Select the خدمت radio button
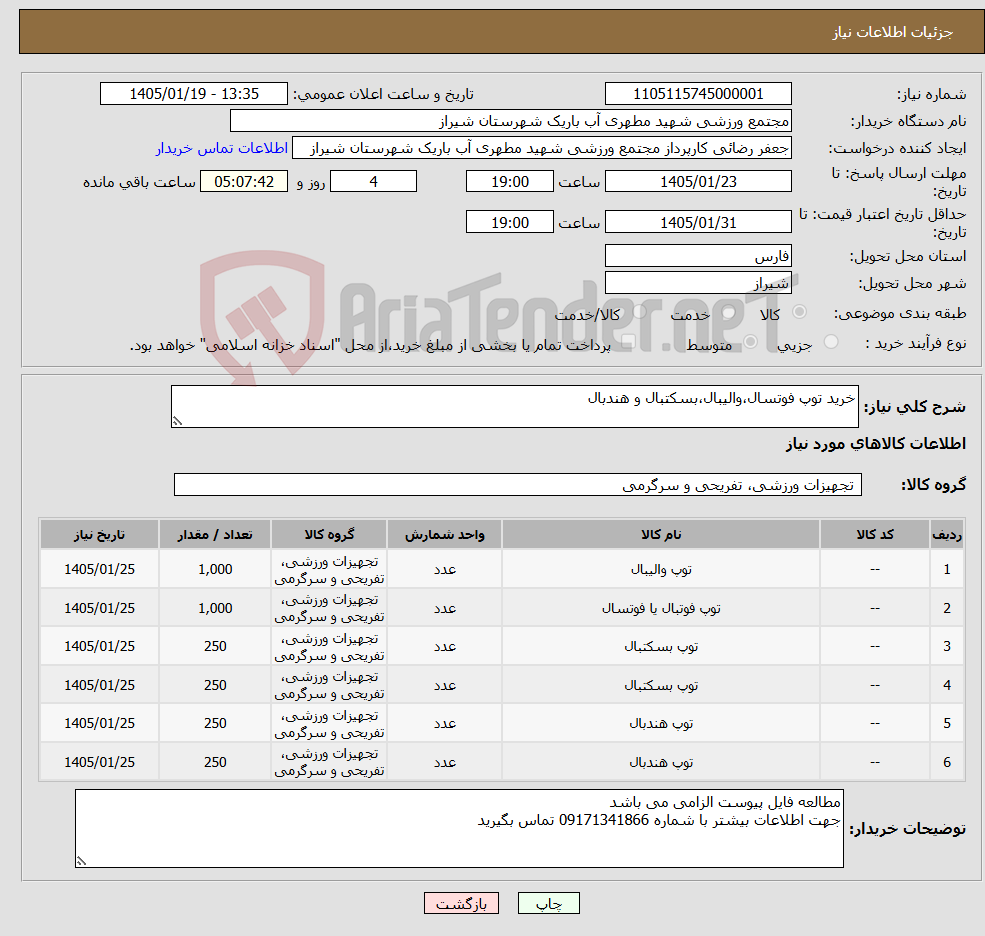 pos(729,312)
